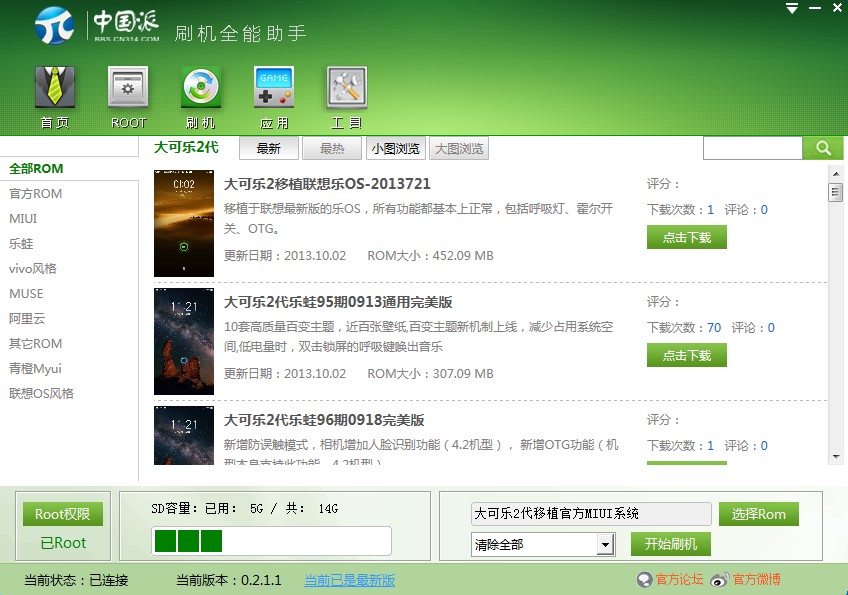
Task: Click the 当前已是最新版 link
Action: [349, 580]
